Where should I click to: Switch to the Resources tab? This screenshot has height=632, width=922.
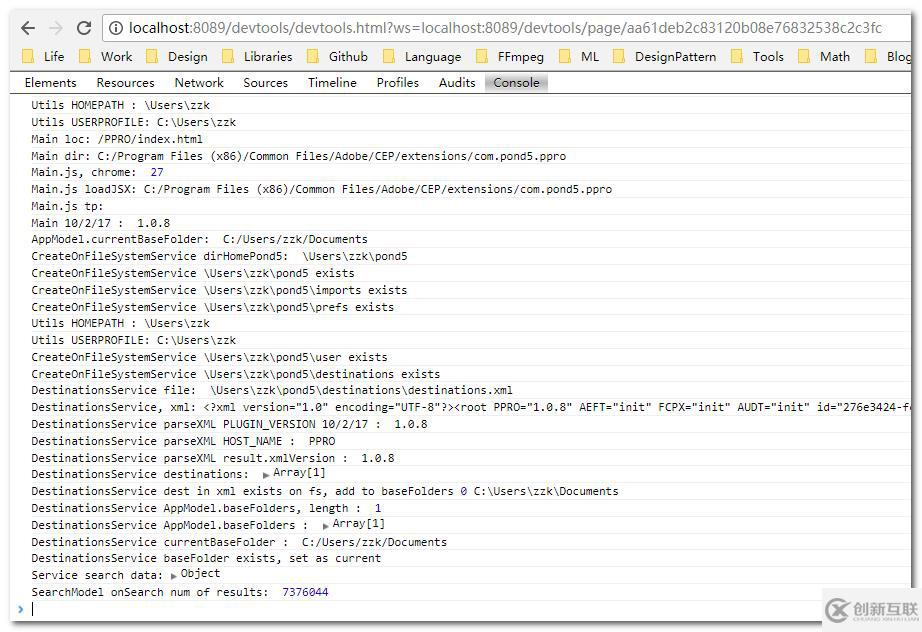point(125,83)
